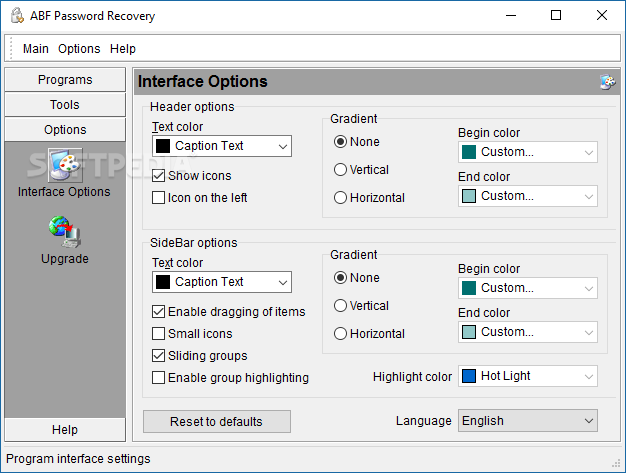This screenshot has width=626, height=473.
Task: Open SideBar gradient Begin color dropdown
Action: pyautogui.click(x=528, y=288)
